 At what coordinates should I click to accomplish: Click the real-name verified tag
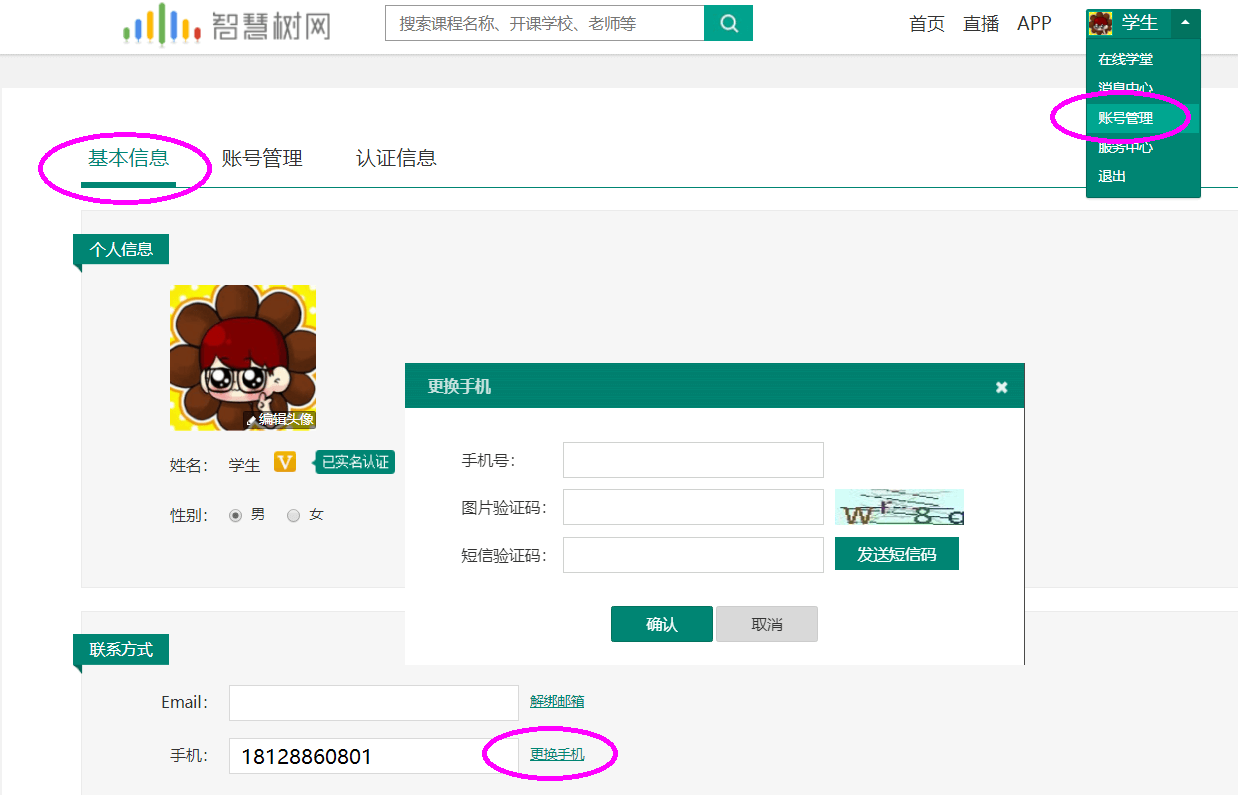(355, 462)
